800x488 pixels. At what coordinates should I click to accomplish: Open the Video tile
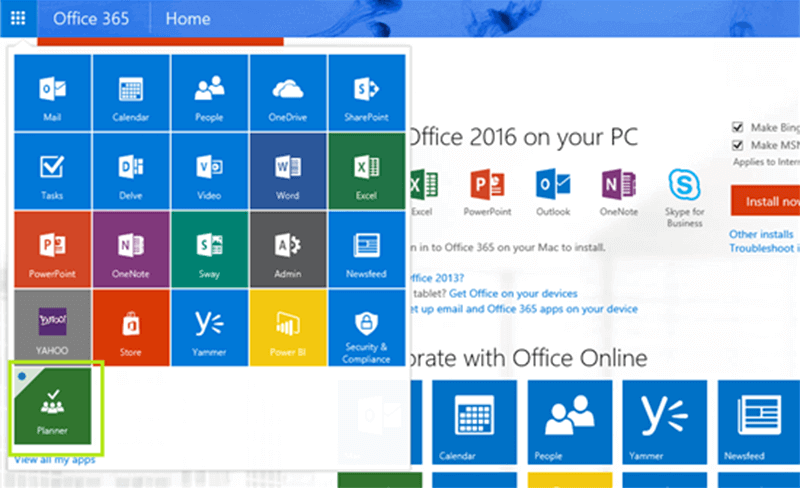click(210, 171)
